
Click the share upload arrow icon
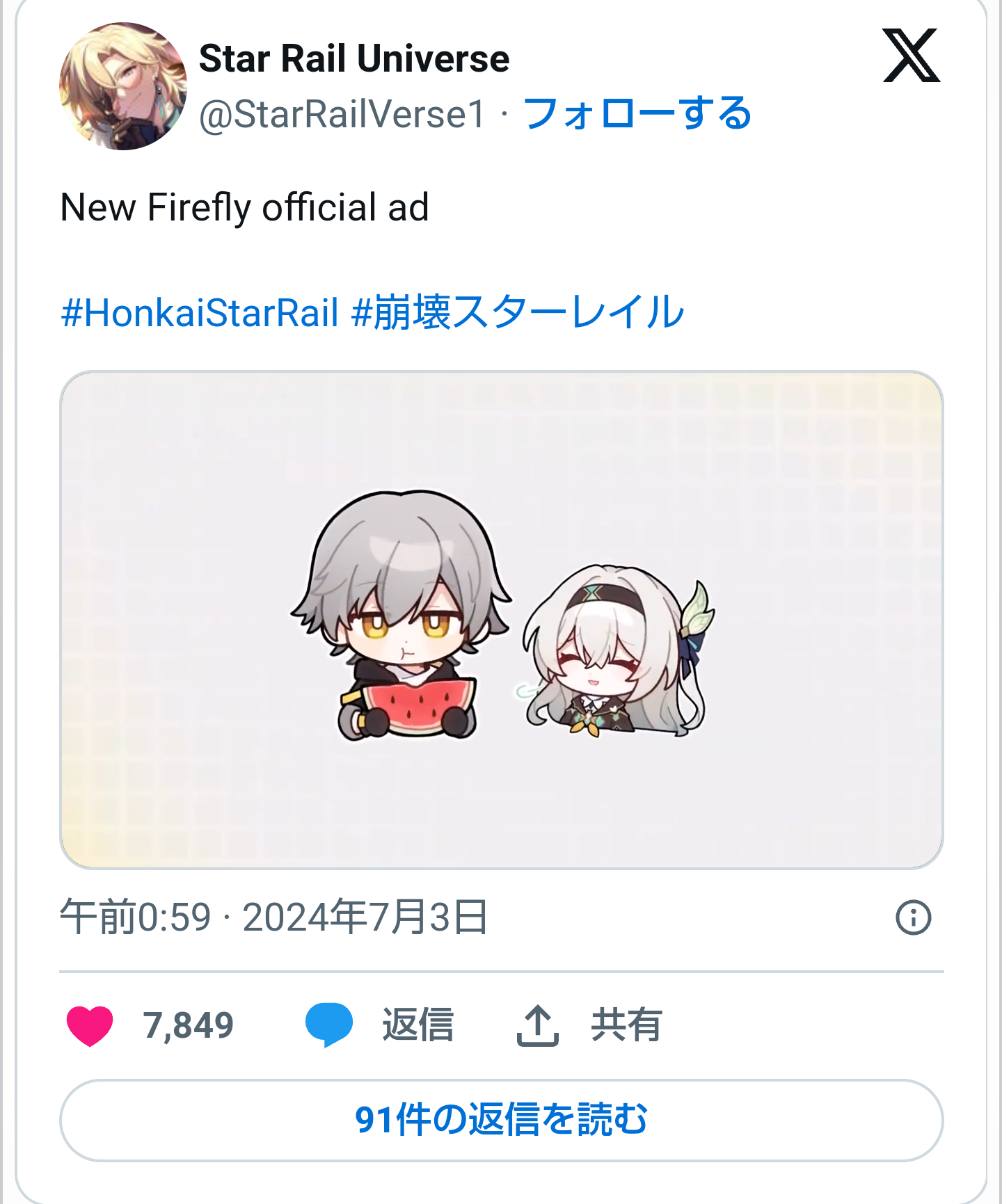[x=538, y=1025]
